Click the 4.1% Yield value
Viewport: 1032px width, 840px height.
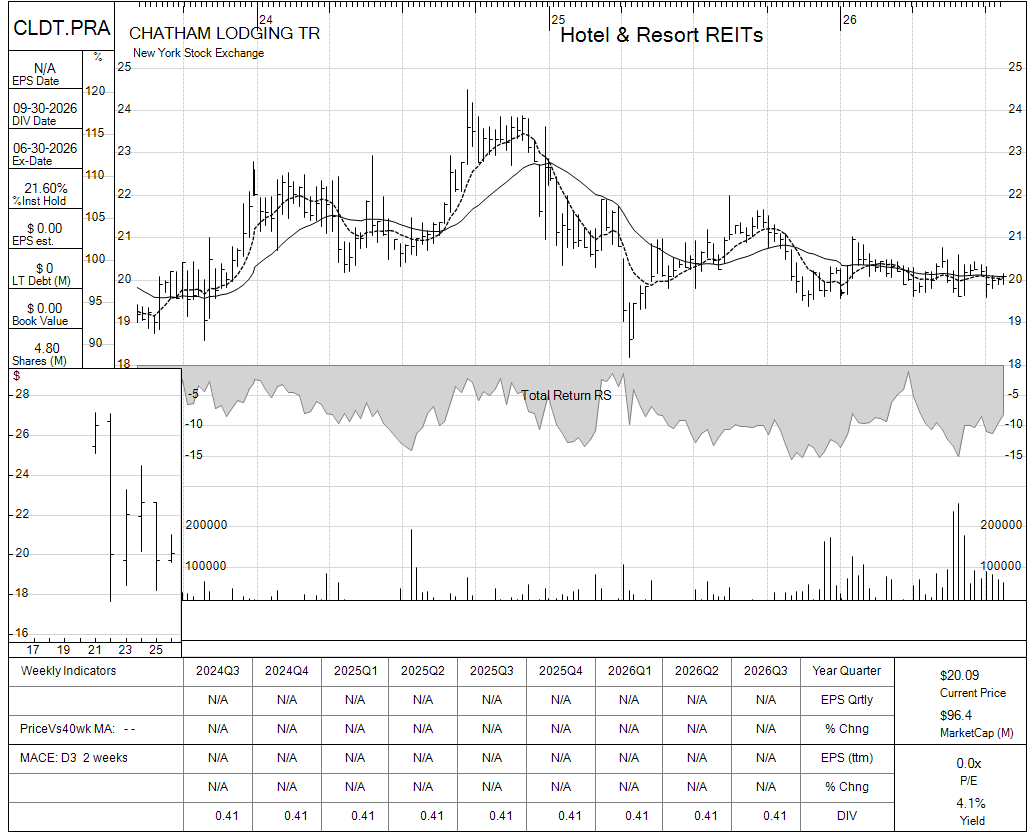[x=970, y=803]
